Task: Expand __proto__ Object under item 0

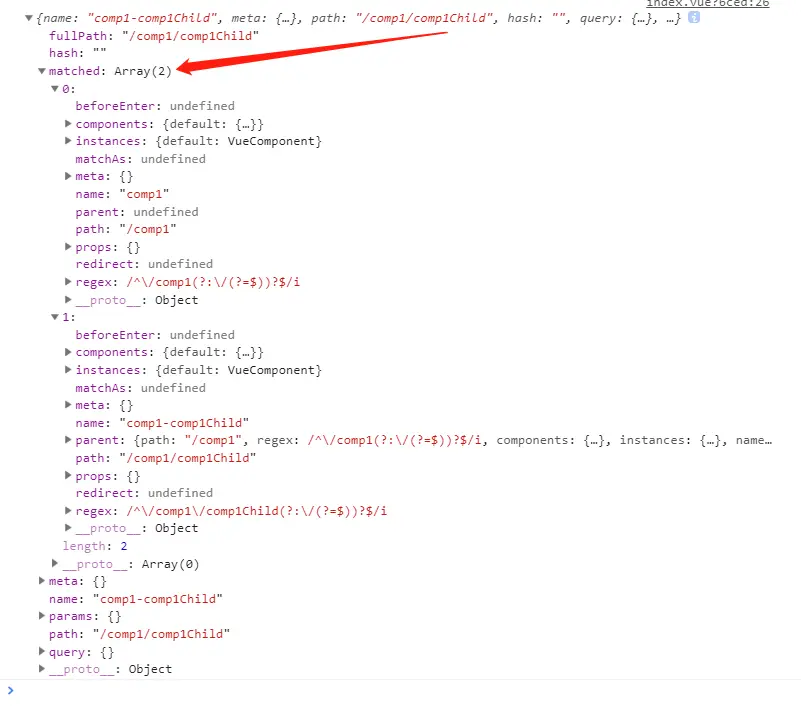Action: point(68,299)
